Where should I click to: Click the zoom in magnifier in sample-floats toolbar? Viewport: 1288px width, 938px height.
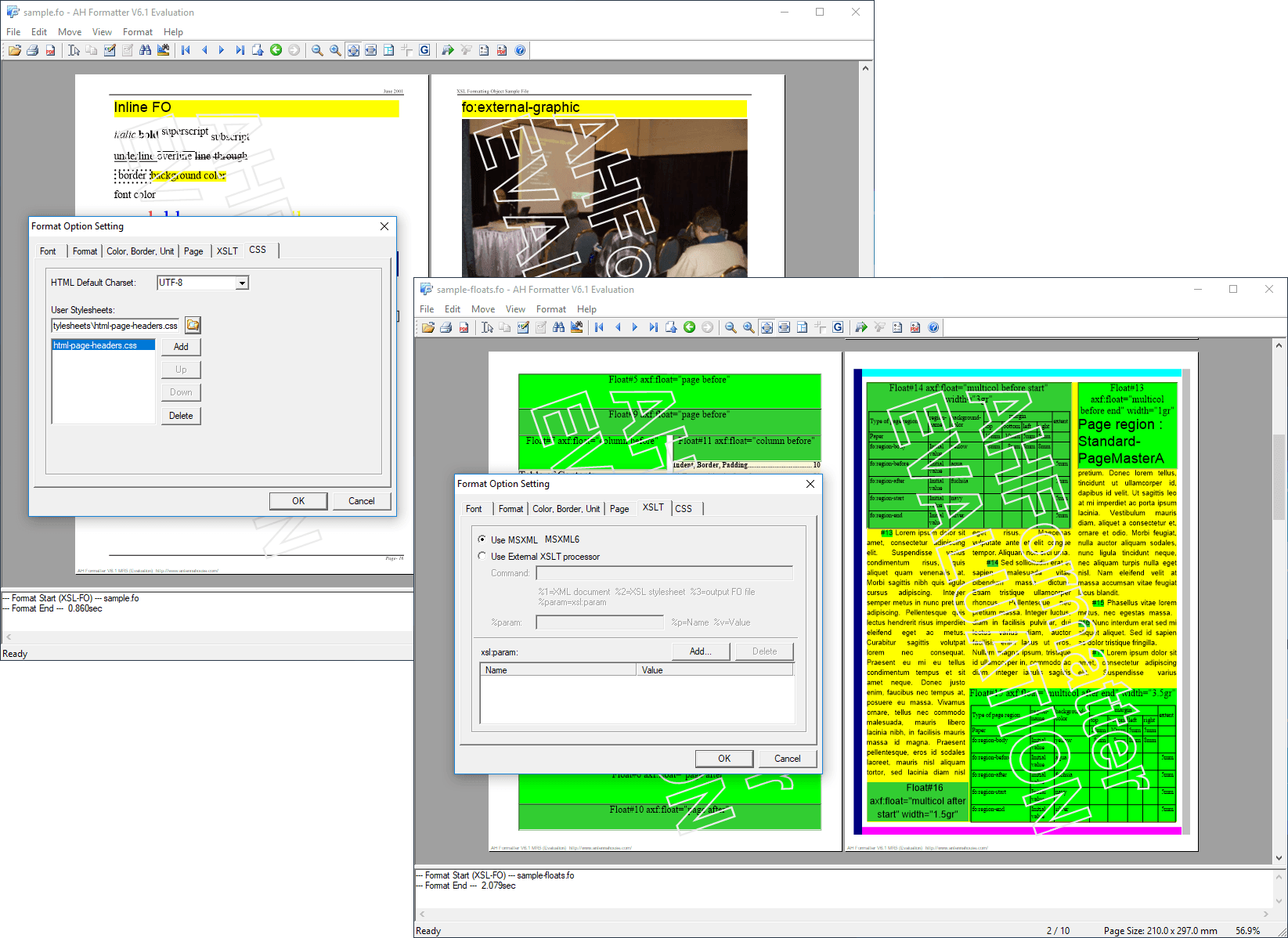749,327
